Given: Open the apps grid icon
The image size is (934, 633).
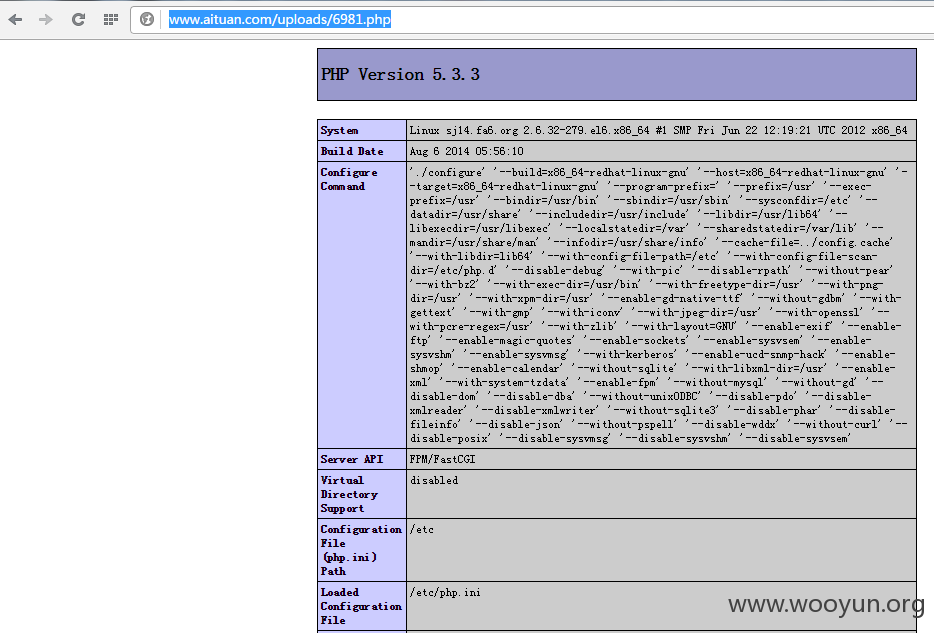Looking at the screenshot, I should click(x=111, y=20).
